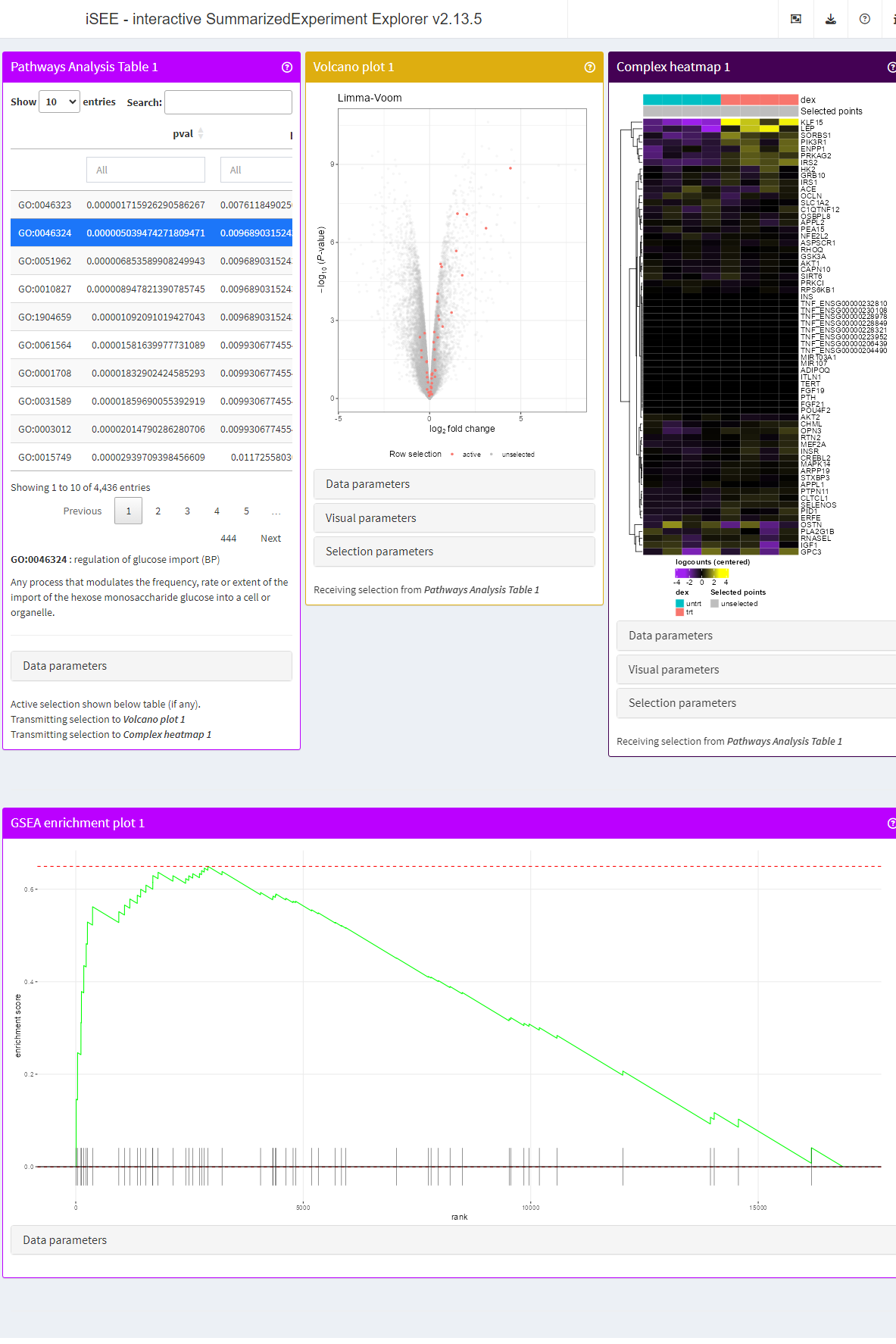
Task: Expand Data parameters in Pathways Analysis Table
Action: [x=151, y=666]
